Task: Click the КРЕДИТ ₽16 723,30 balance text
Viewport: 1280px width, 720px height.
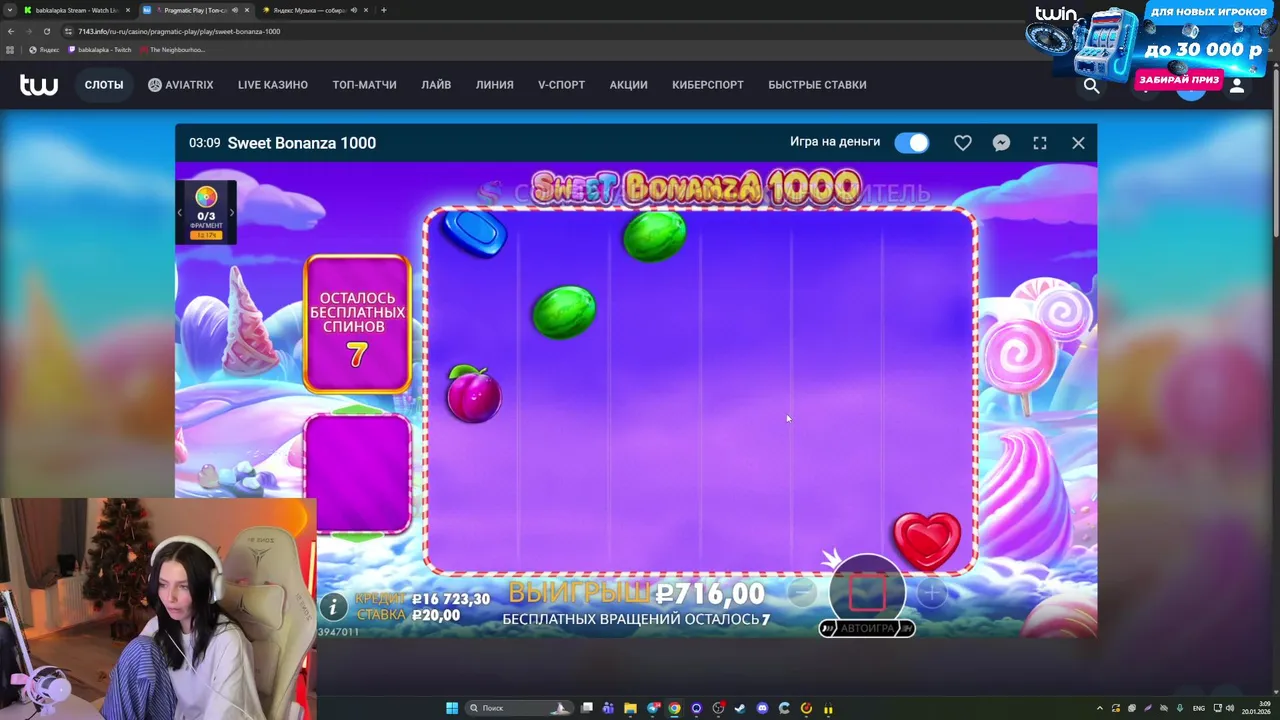Action: 424,599
